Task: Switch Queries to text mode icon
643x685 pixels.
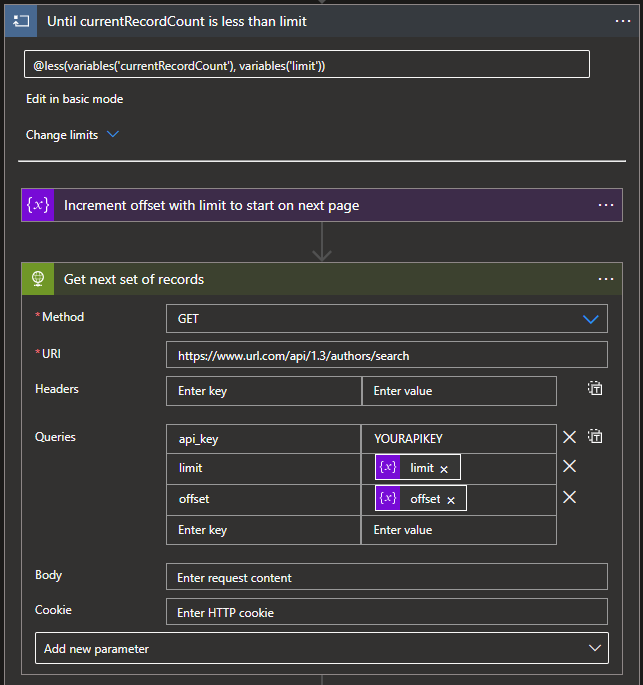Action: (x=595, y=436)
